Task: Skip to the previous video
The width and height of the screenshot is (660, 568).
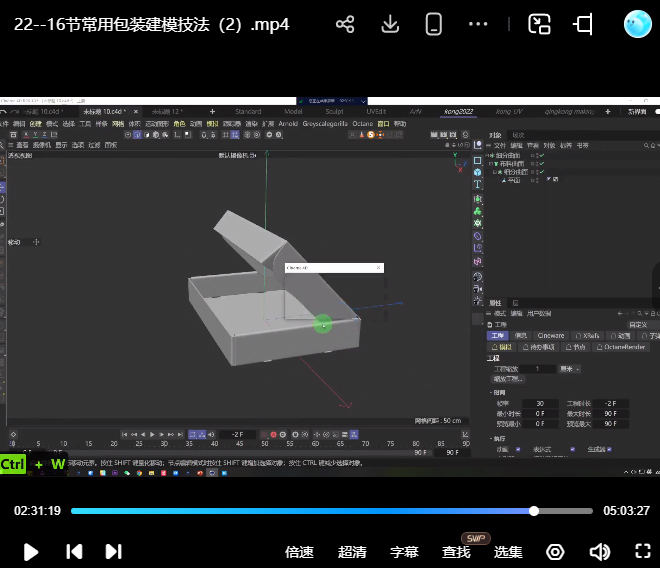Action: point(73,551)
